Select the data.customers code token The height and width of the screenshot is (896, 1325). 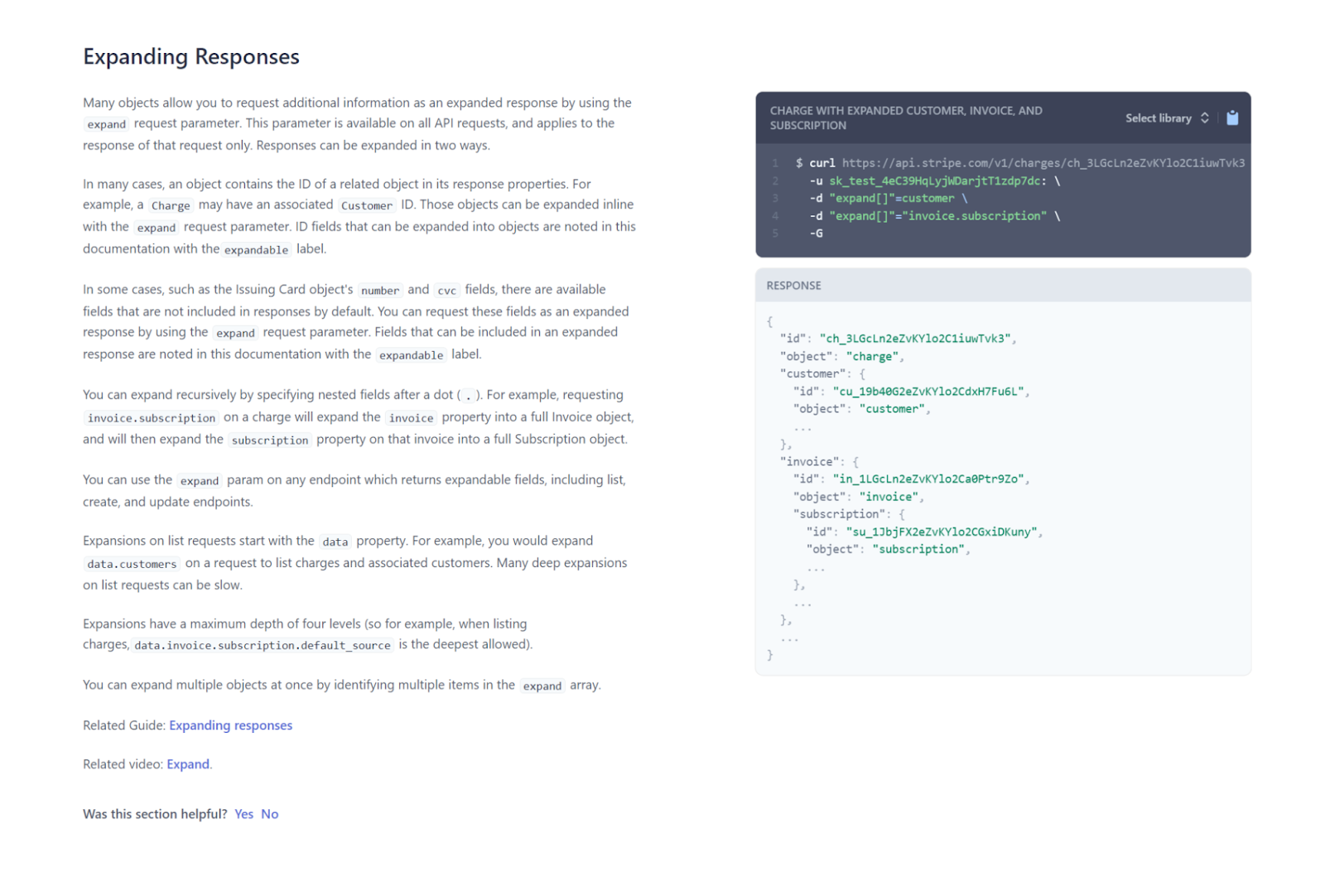131,563
